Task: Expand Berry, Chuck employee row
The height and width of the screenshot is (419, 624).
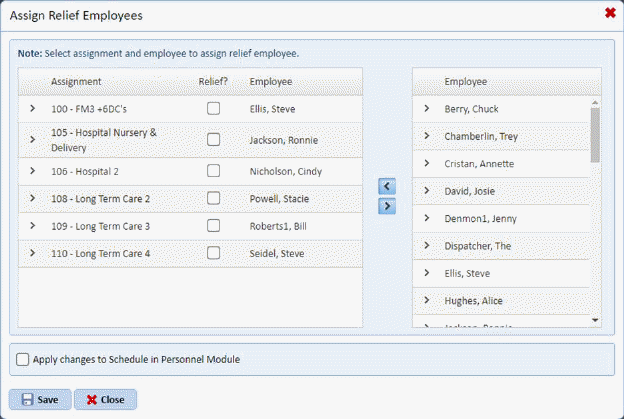Action: 426,109
